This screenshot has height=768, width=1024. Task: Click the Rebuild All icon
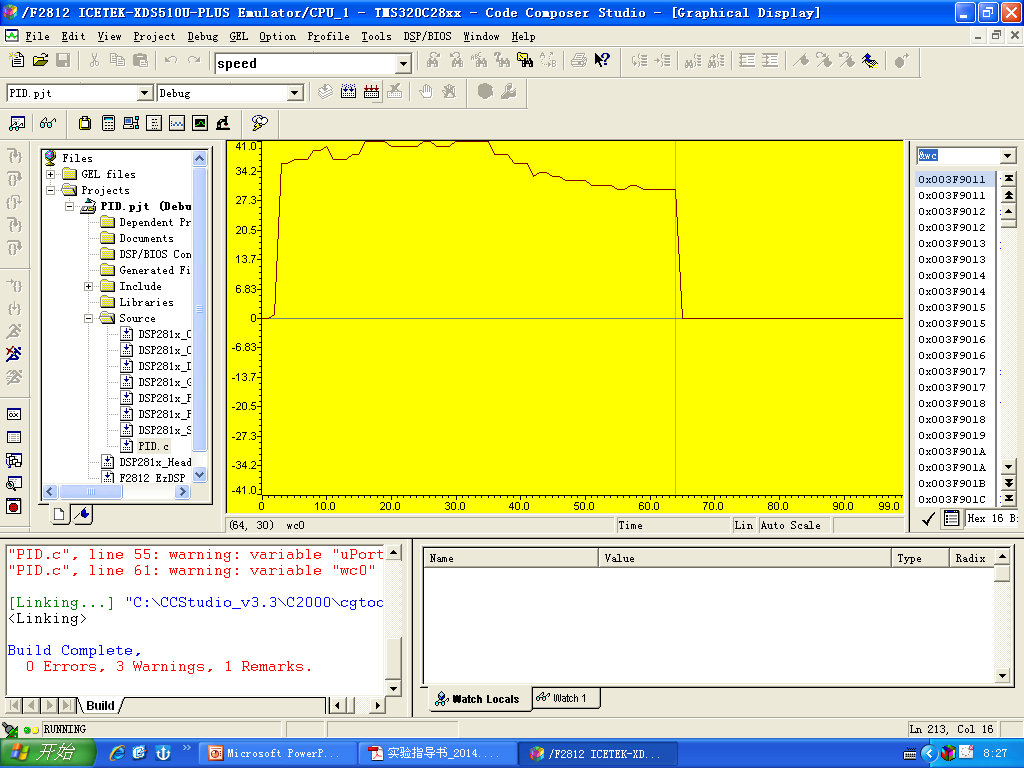point(372,91)
